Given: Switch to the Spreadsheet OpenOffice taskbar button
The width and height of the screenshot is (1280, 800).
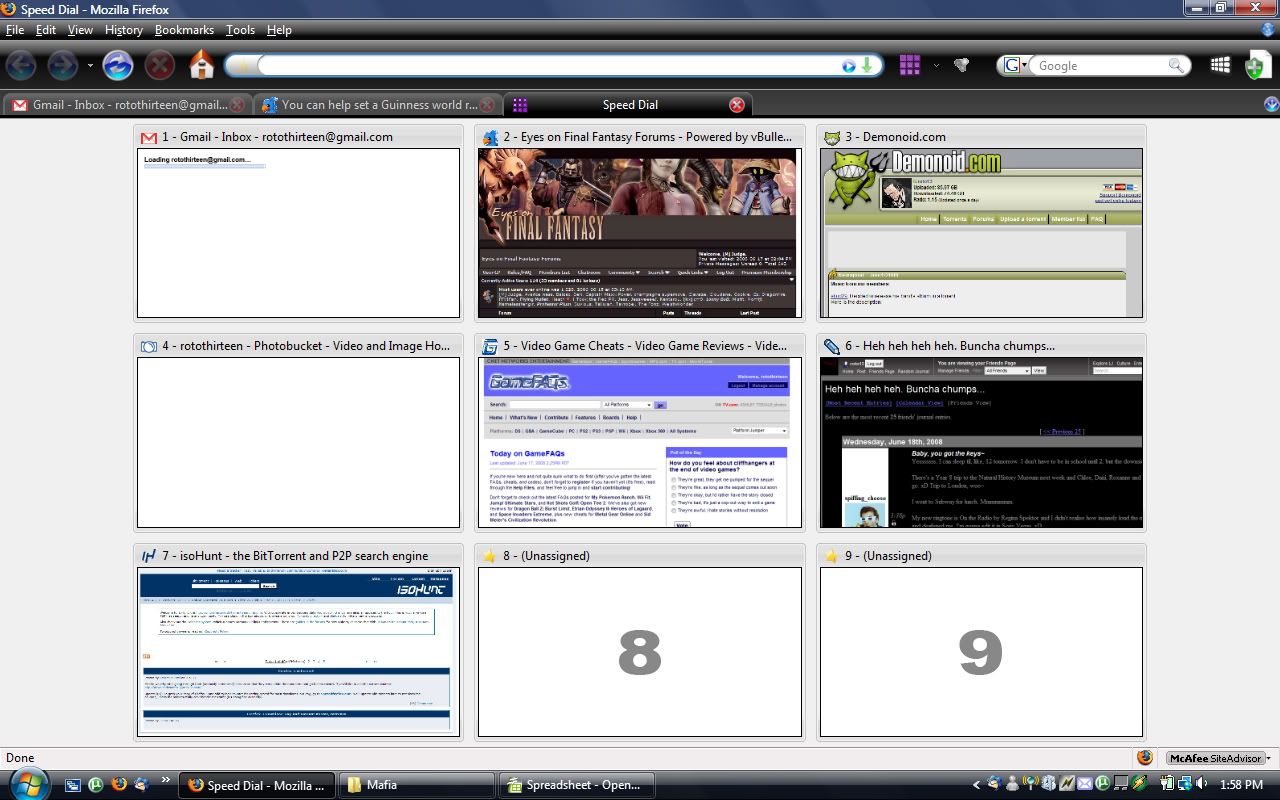Looking at the screenshot, I should [577, 785].
